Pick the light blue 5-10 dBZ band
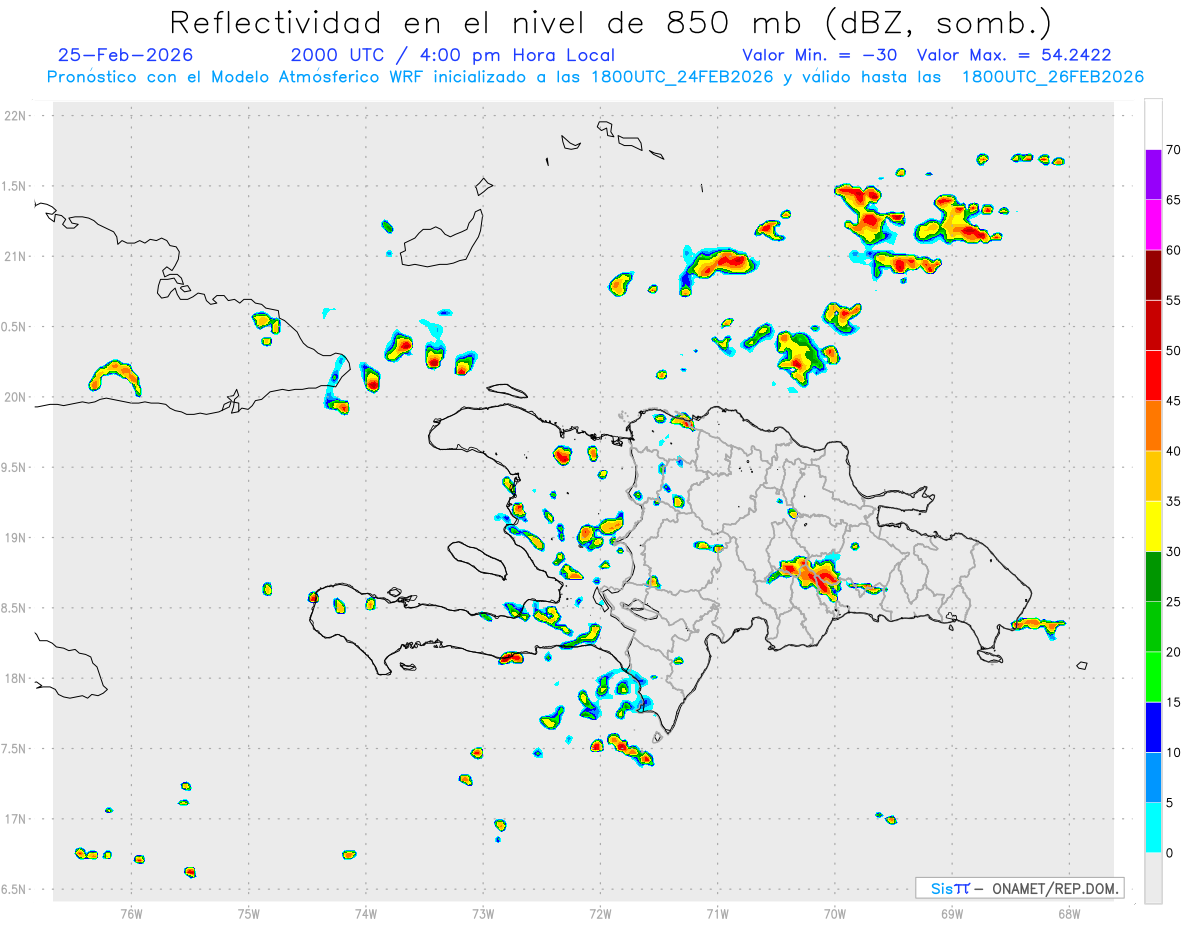 1153,778
